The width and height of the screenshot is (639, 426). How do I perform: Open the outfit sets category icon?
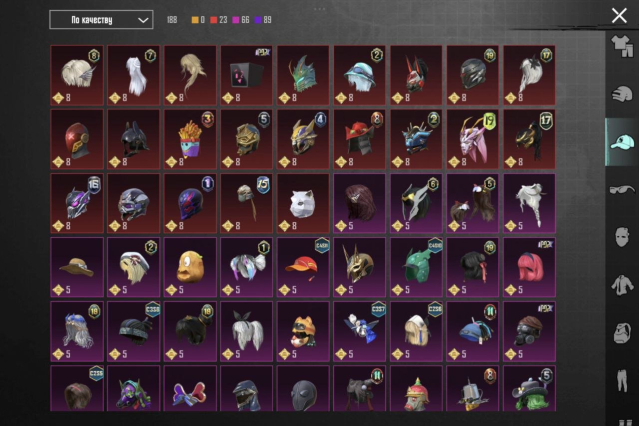coord(622,46)
